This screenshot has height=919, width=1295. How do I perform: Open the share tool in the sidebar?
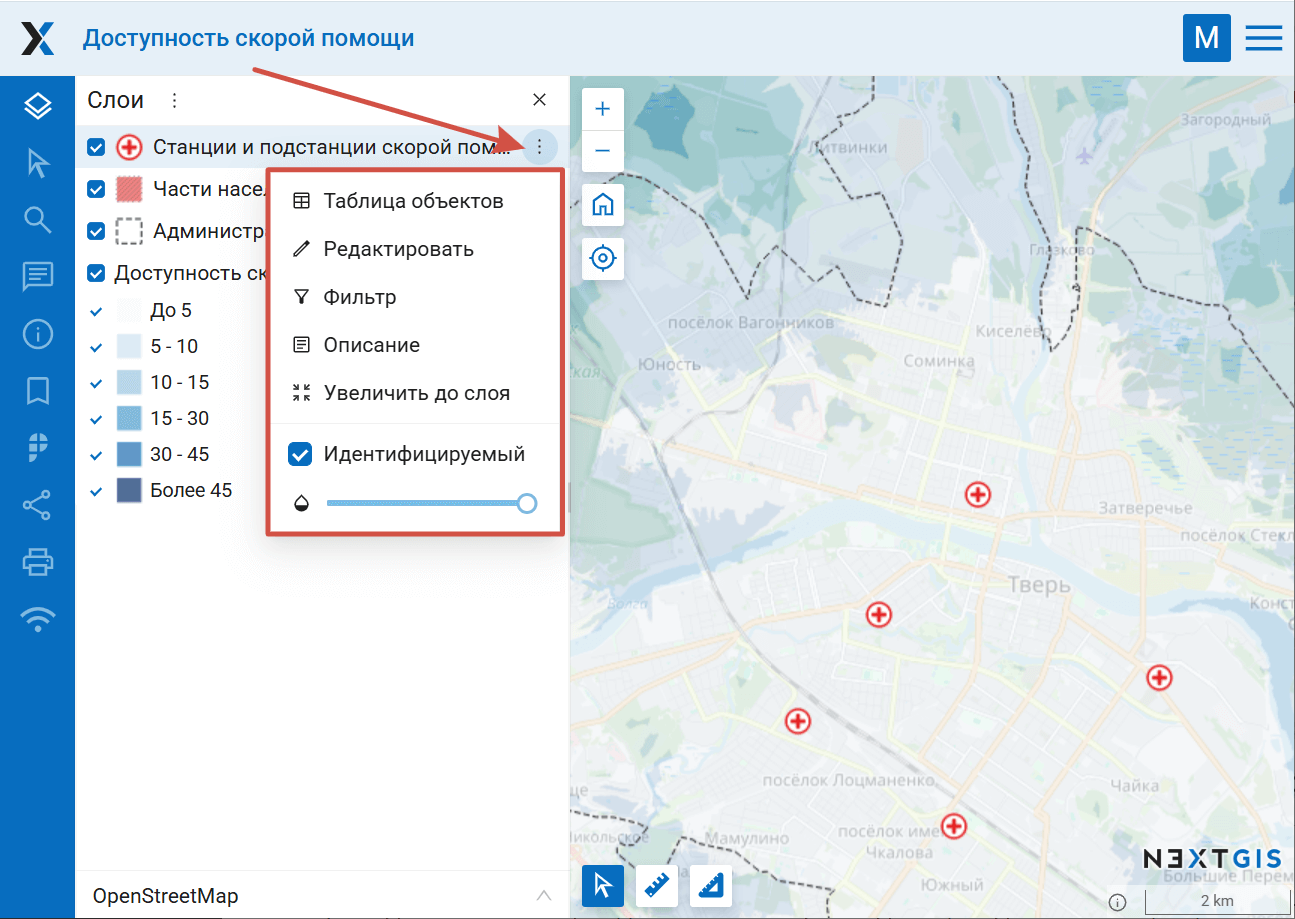click(37, 505)
